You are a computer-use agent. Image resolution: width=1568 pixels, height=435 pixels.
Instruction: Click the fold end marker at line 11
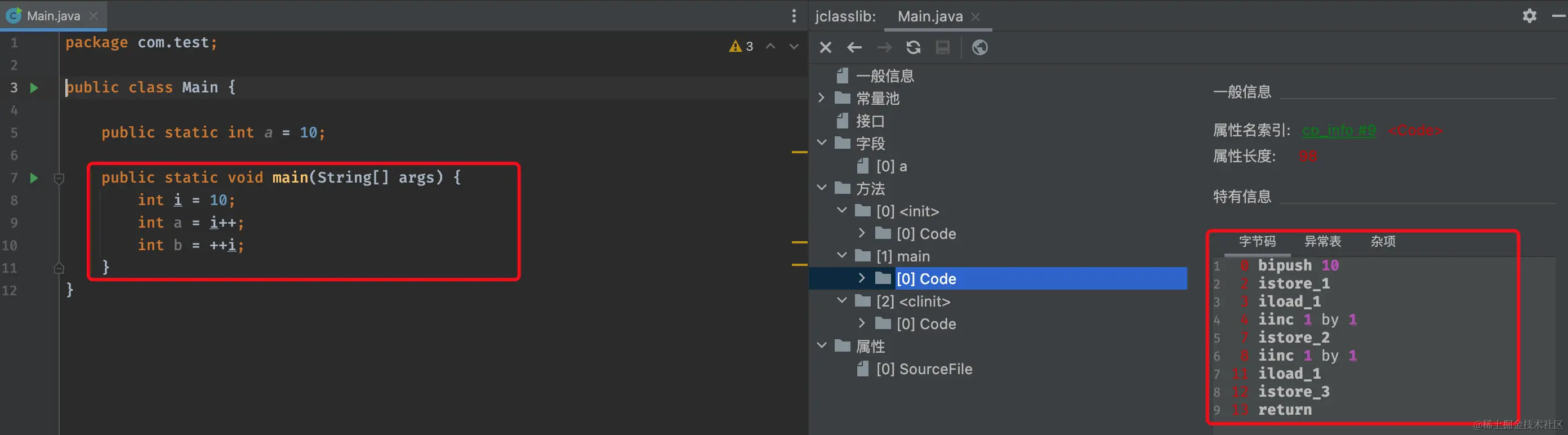coord(59,268)
